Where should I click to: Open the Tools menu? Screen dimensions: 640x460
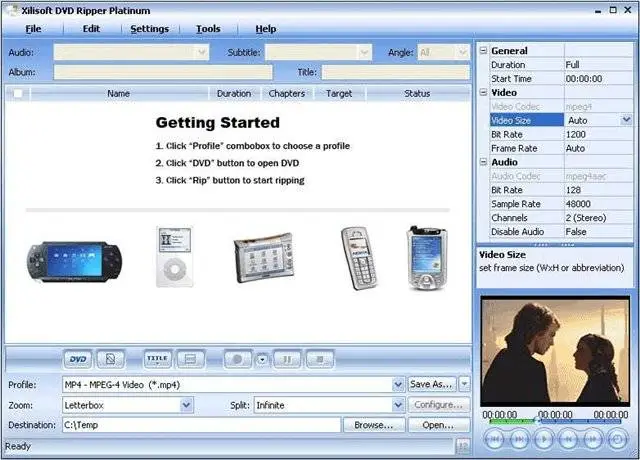208,29
